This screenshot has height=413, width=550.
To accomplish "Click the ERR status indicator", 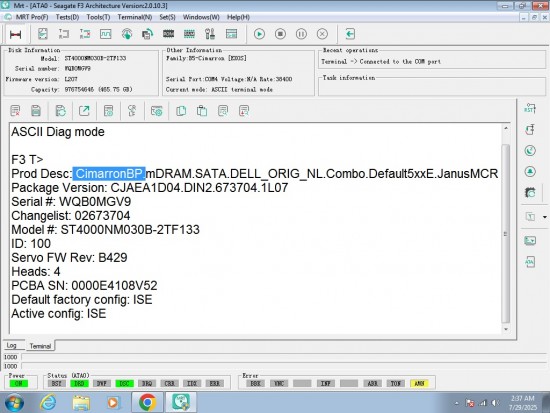I will (215, 384).
